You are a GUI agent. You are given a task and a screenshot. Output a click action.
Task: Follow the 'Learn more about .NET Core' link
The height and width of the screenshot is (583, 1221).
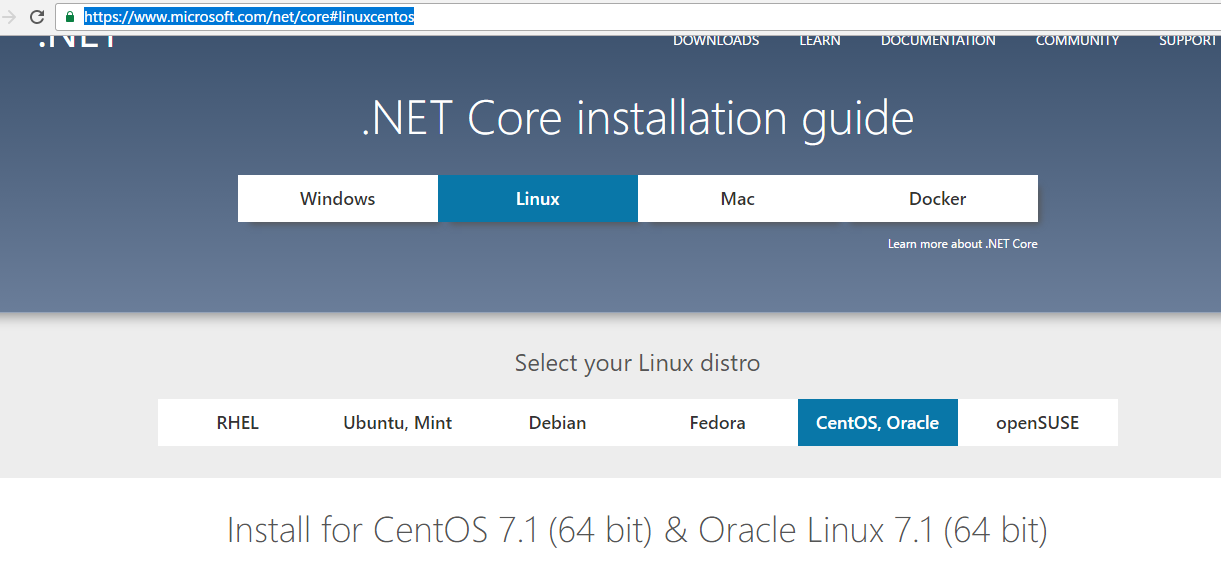(963, 244)
